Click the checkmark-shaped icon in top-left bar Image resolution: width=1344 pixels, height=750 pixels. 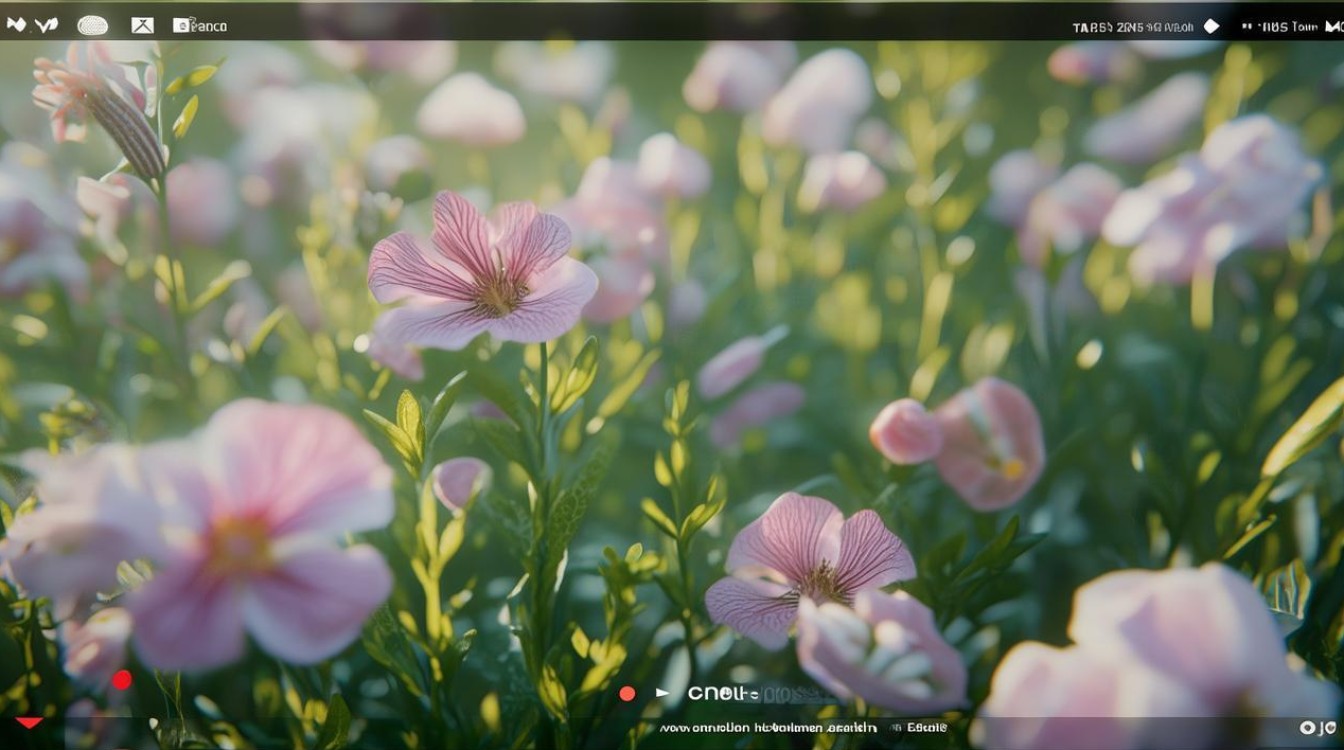coord(47,25)
